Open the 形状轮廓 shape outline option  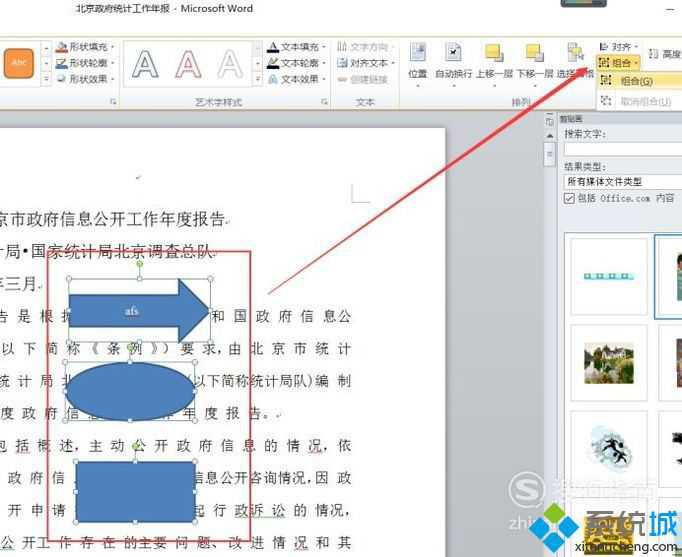(85, 63)
